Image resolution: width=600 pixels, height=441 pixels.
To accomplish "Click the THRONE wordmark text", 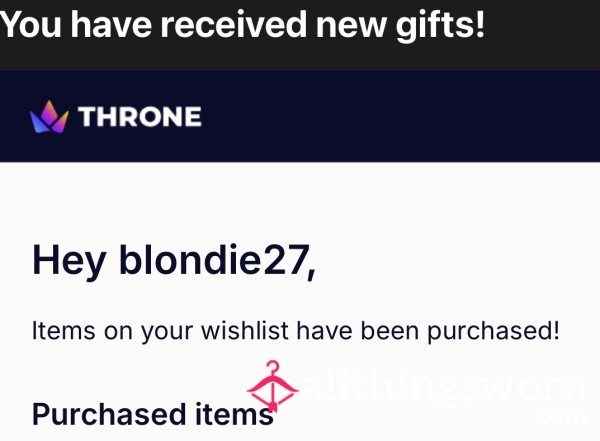I will [x=140, y=117].
